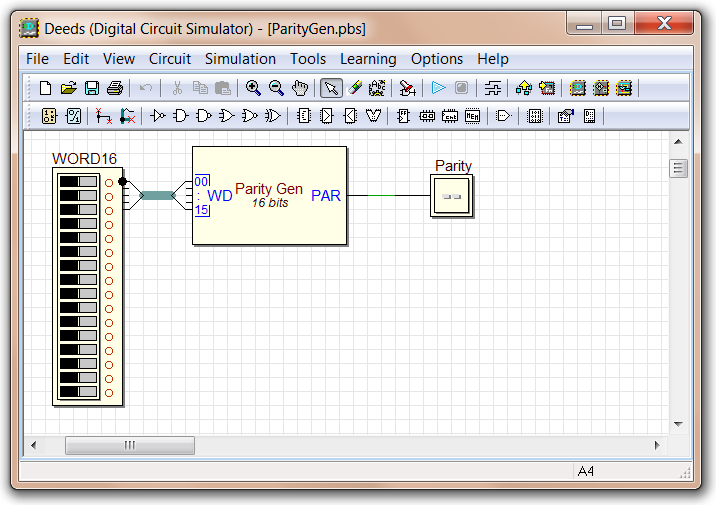The height and width of the screenshot is (505, 716).
Task: Insert an OR gate
Action: [226, 116]
